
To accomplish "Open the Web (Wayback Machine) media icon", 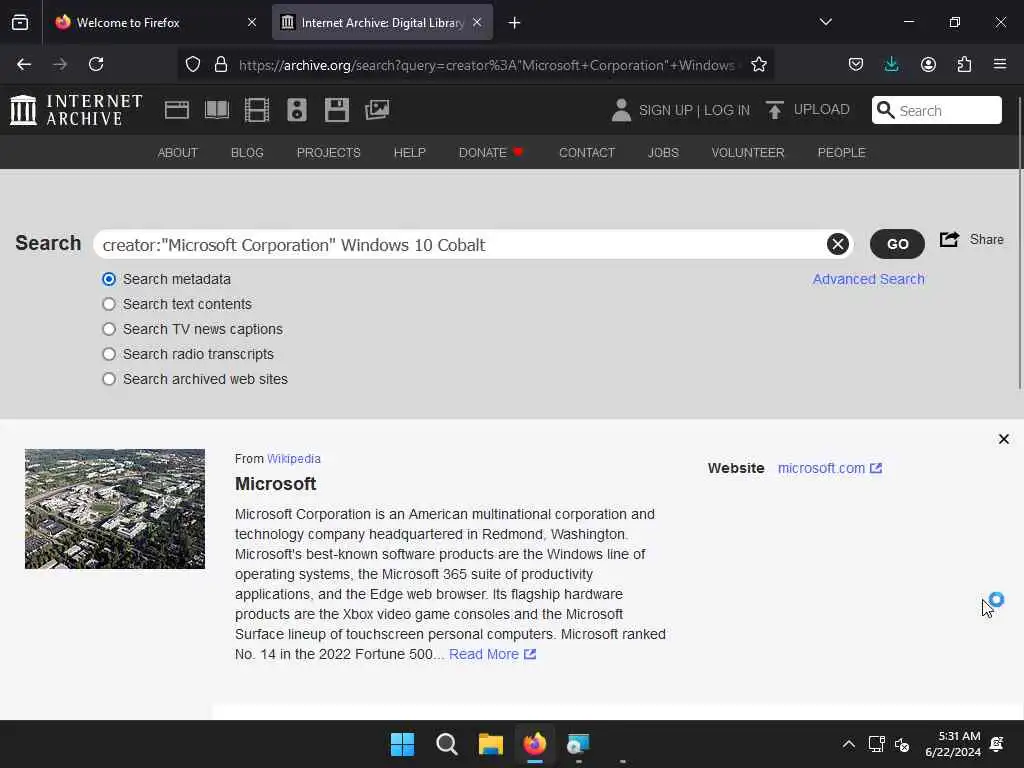I will (177, 110).
